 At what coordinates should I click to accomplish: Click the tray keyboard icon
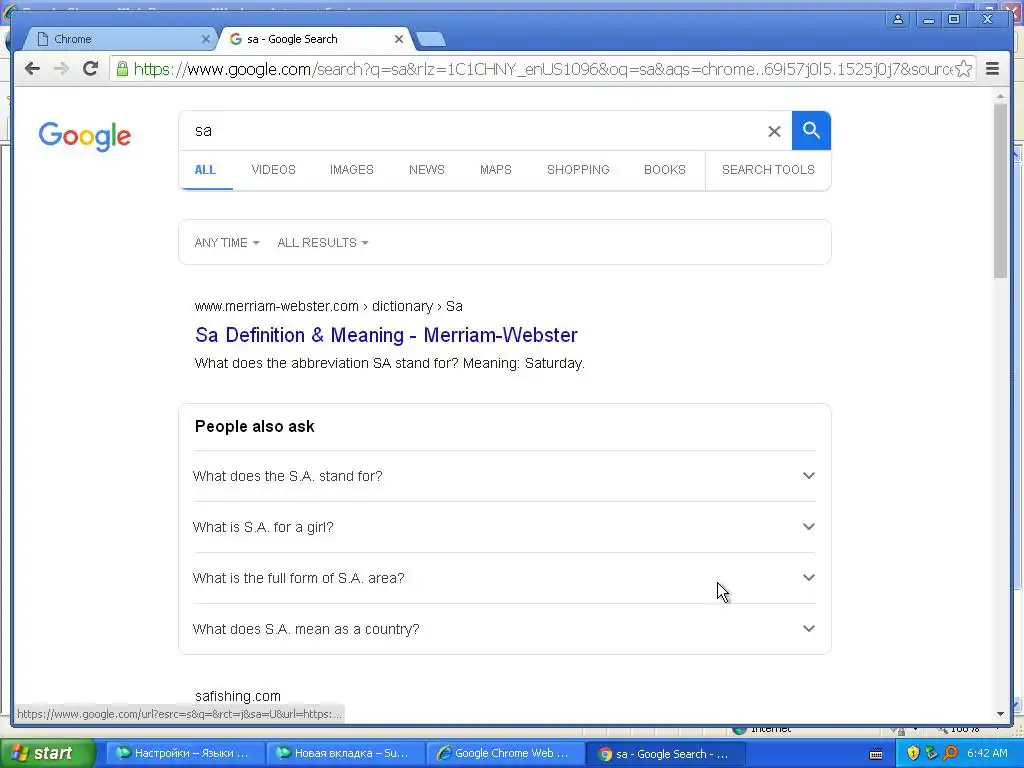[x=876, y=754]
